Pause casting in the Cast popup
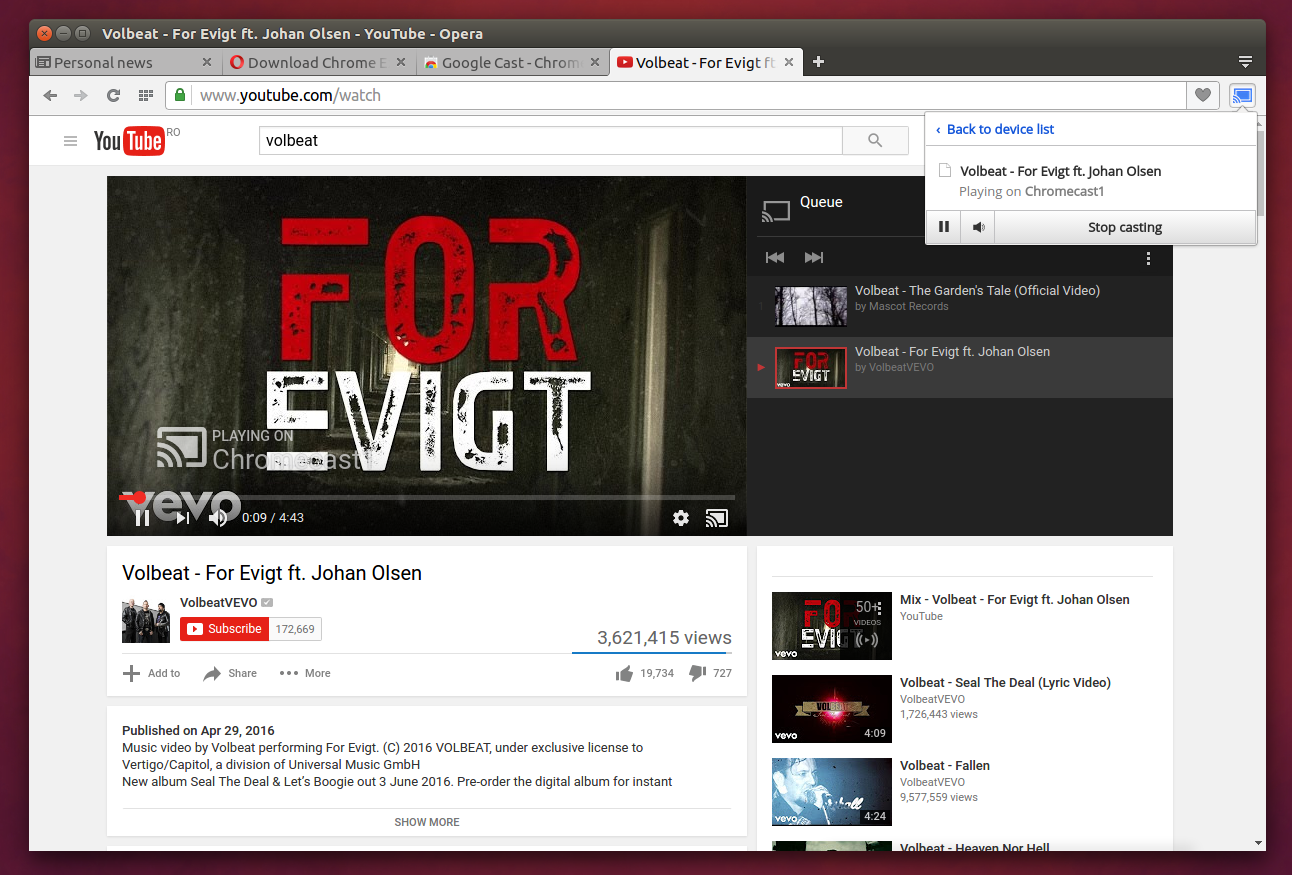The width and height of the screenshot is (1292, 875). pos(944,227)
